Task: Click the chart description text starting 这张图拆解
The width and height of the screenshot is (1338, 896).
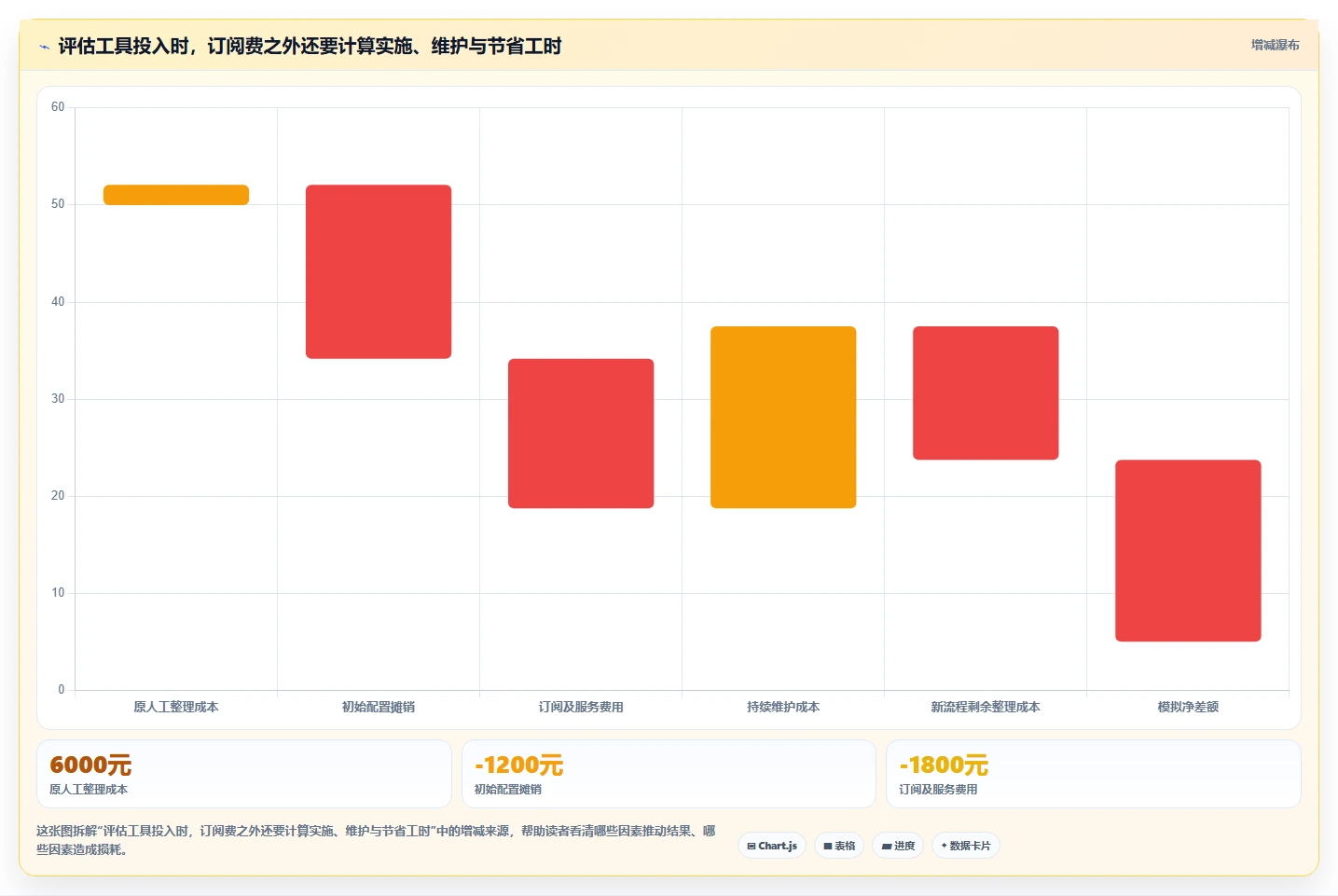Action: click(x=376, y=840)
